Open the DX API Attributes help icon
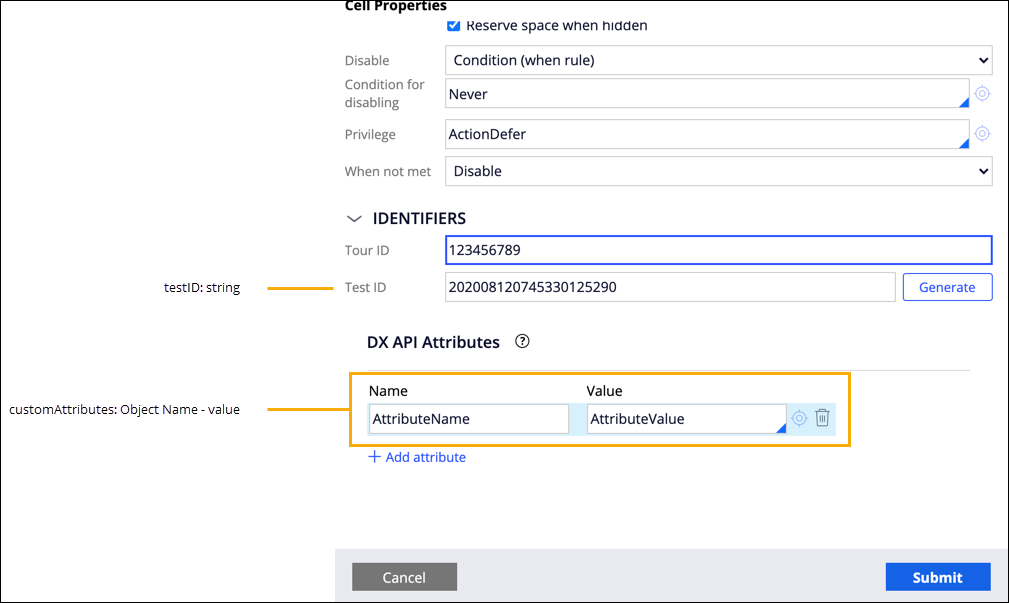Screen dimensions: 1009x603 [522, 341]
